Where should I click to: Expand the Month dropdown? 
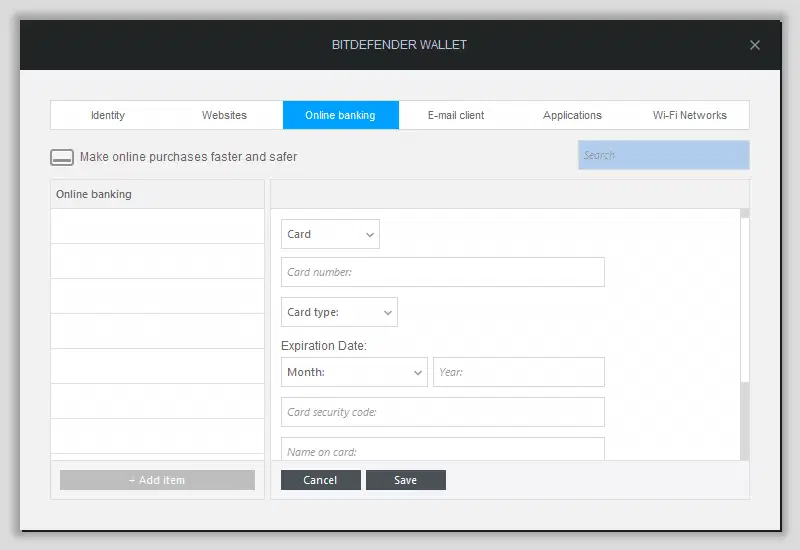click(x=354, y=372)
